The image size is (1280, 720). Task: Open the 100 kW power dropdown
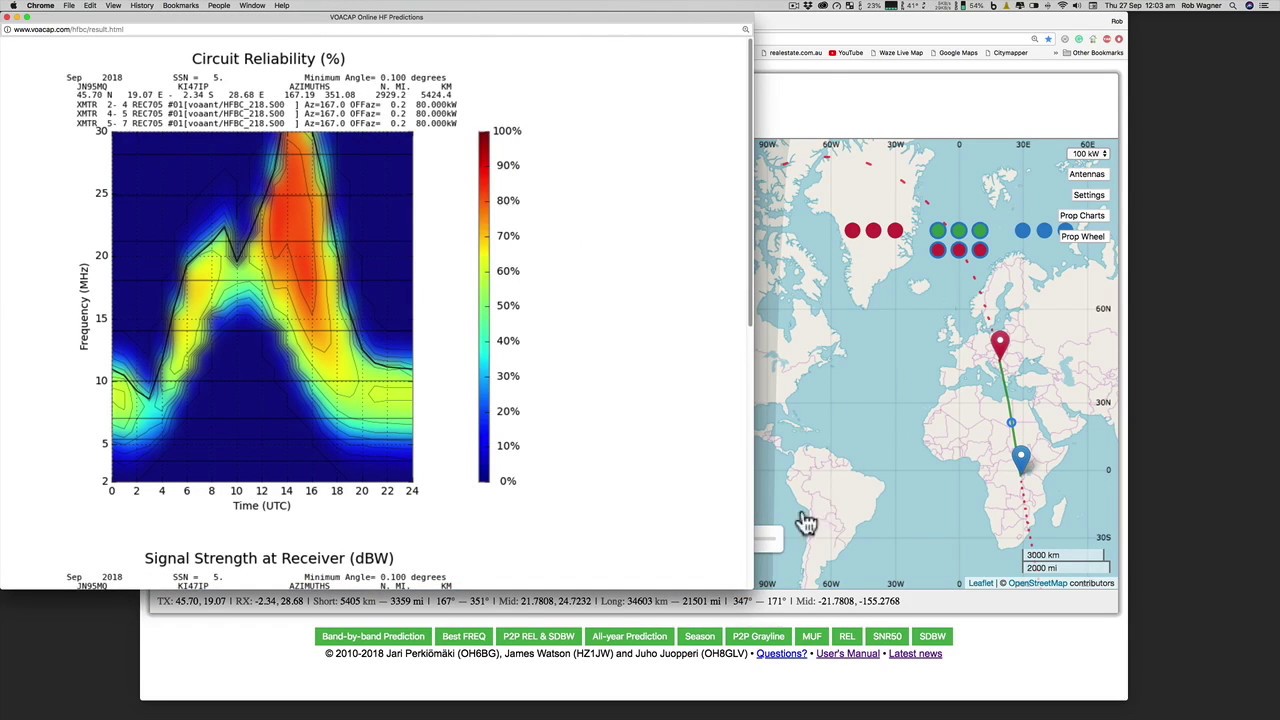1088,154
